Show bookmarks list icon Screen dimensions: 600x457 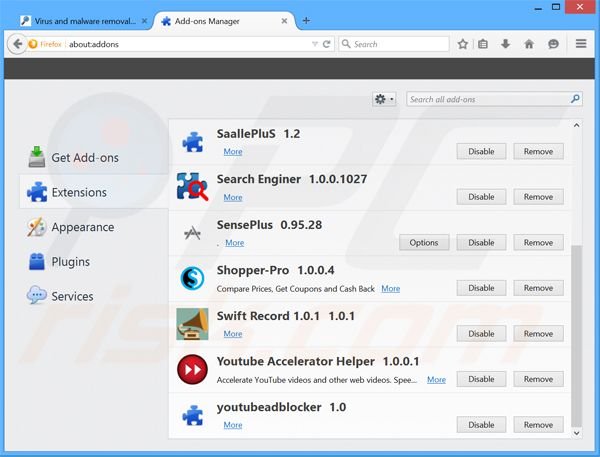pos(483,44)
